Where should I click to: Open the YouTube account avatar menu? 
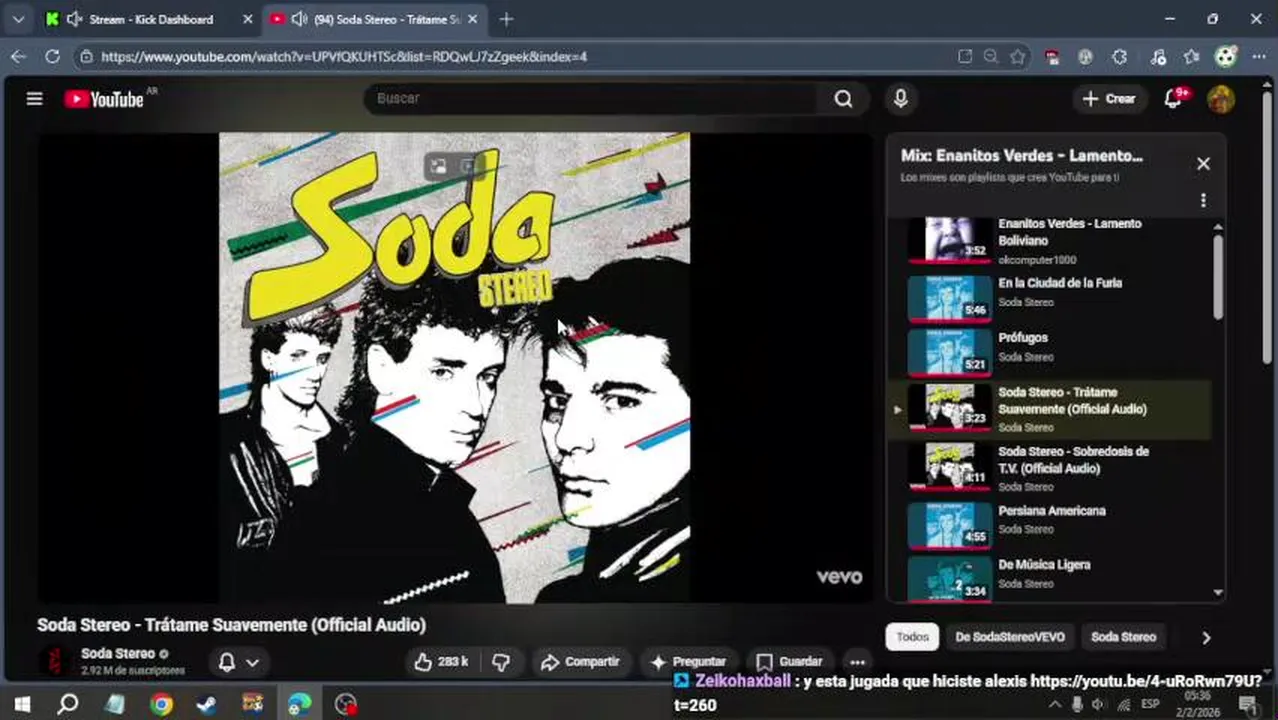1220,98
